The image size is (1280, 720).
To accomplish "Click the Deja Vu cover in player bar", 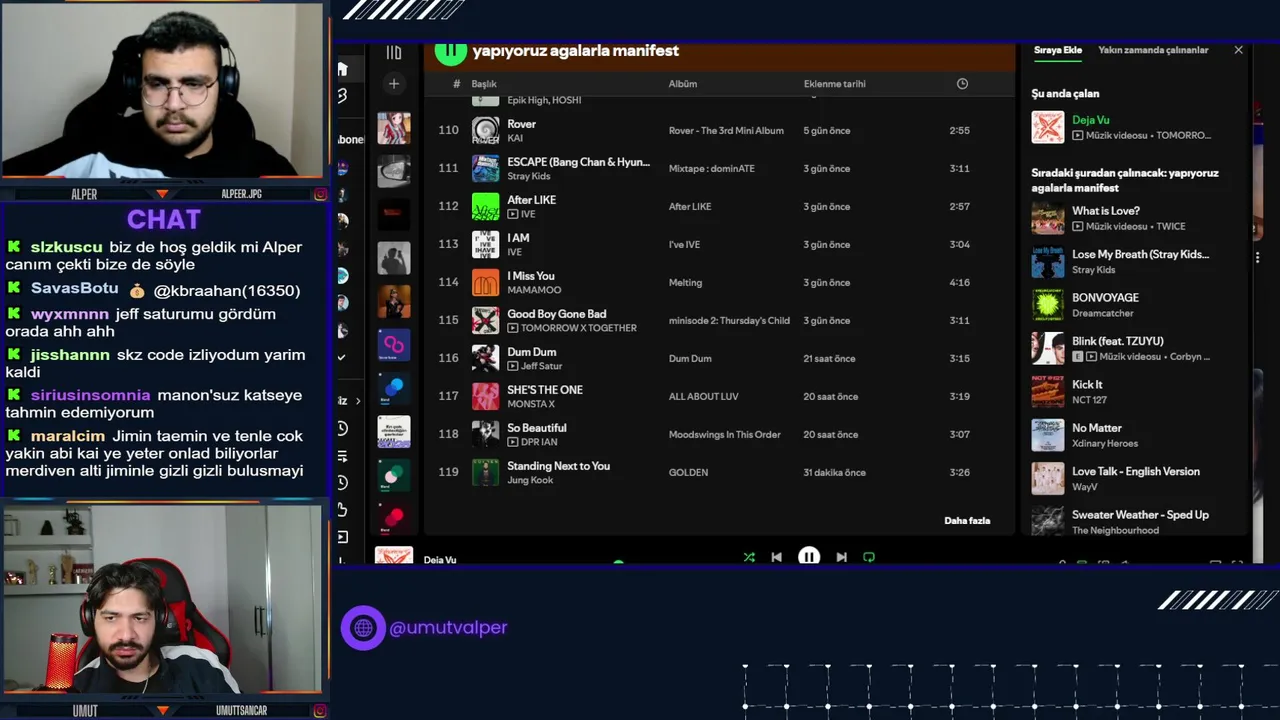I will point(394,555).
